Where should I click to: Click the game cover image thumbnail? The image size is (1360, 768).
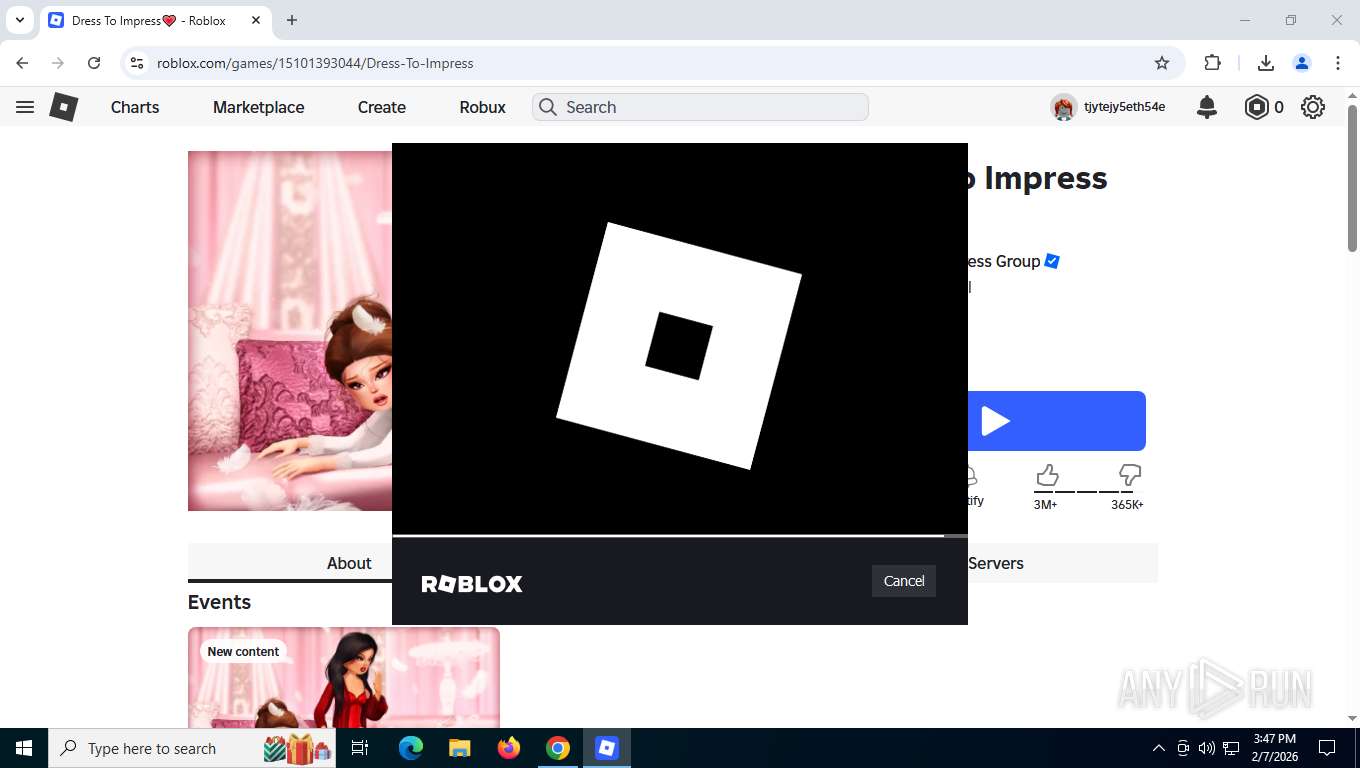point(290,331)
